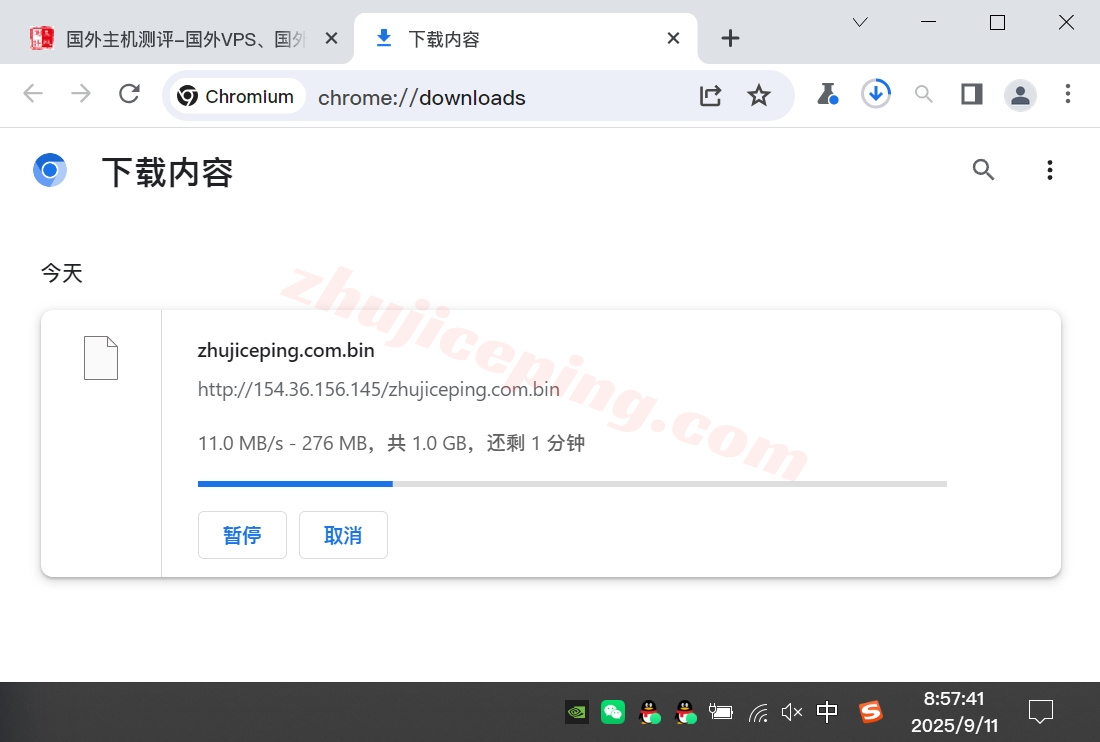Share this page from address bar
Screen dimensions: 1100x742
(711, 95)
